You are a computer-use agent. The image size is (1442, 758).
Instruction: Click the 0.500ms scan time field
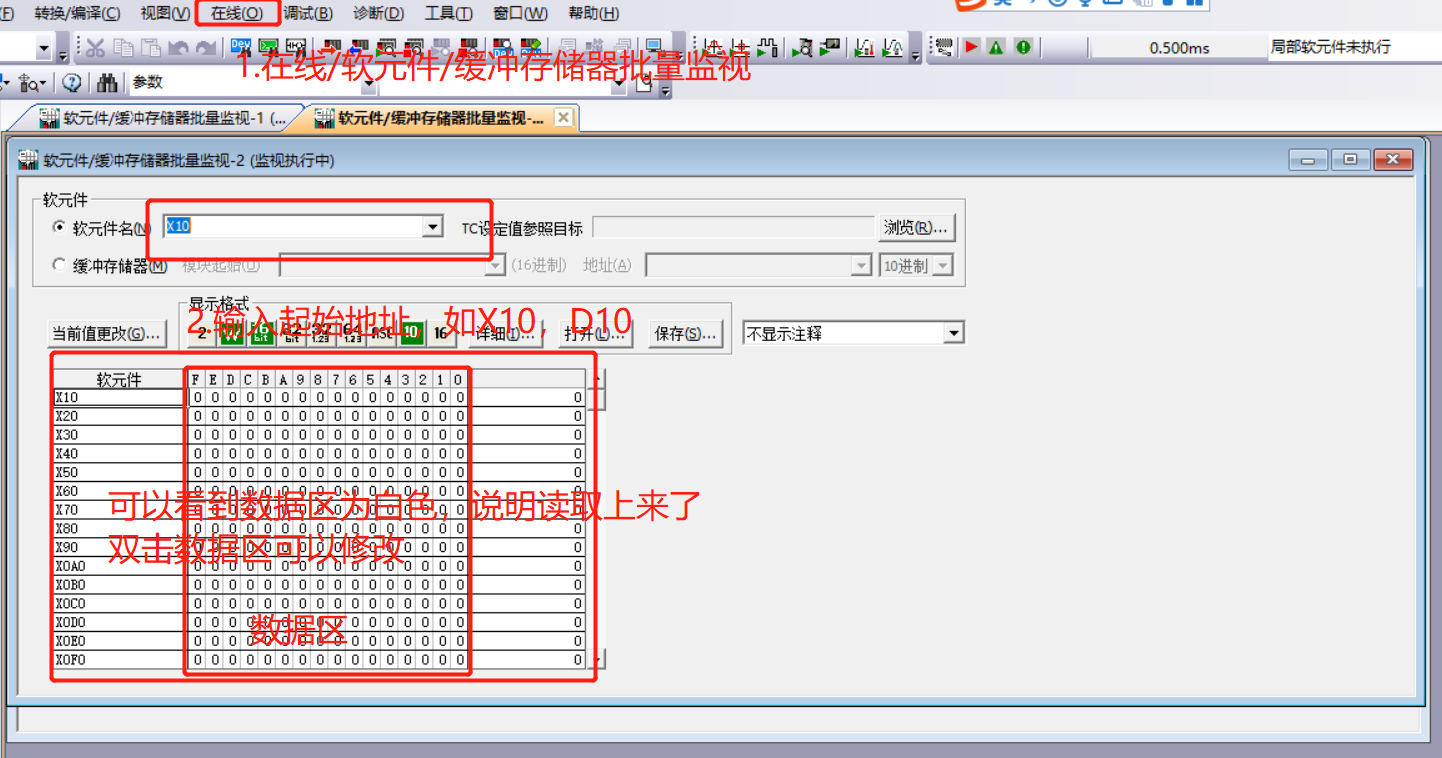1179,48
